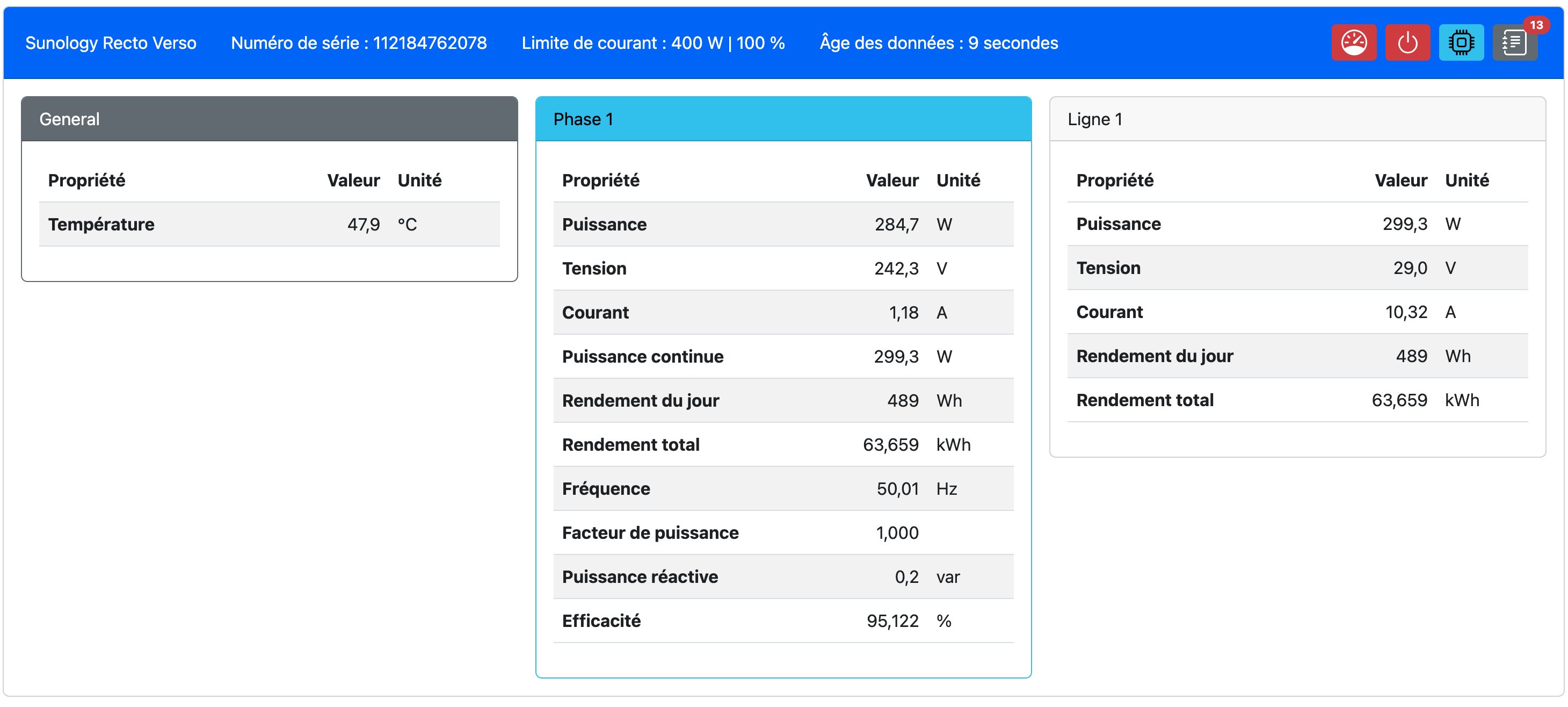Click the Fréquence row label
1568x707 pixels.
(x=606, y=488)
